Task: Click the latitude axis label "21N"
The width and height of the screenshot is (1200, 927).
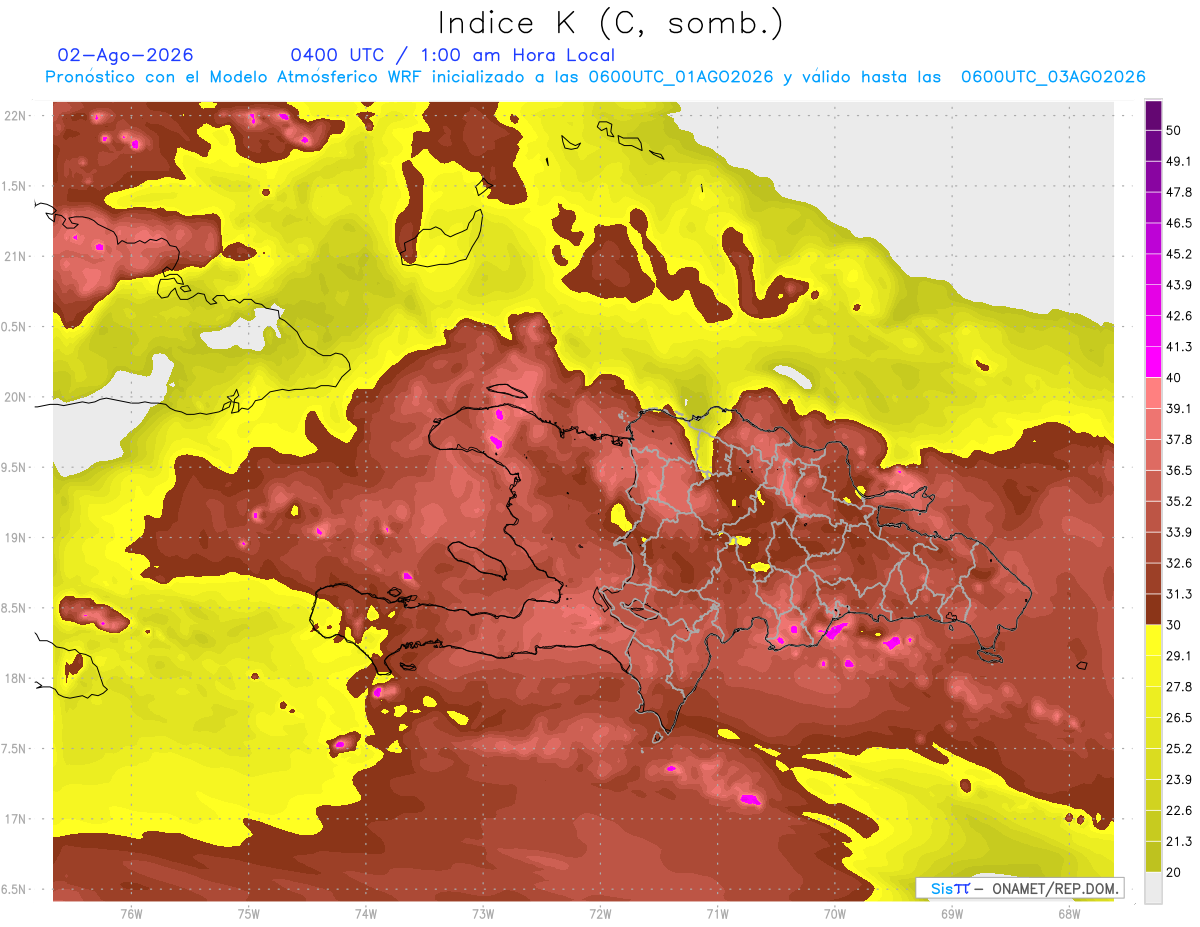Action: point(16,257)
